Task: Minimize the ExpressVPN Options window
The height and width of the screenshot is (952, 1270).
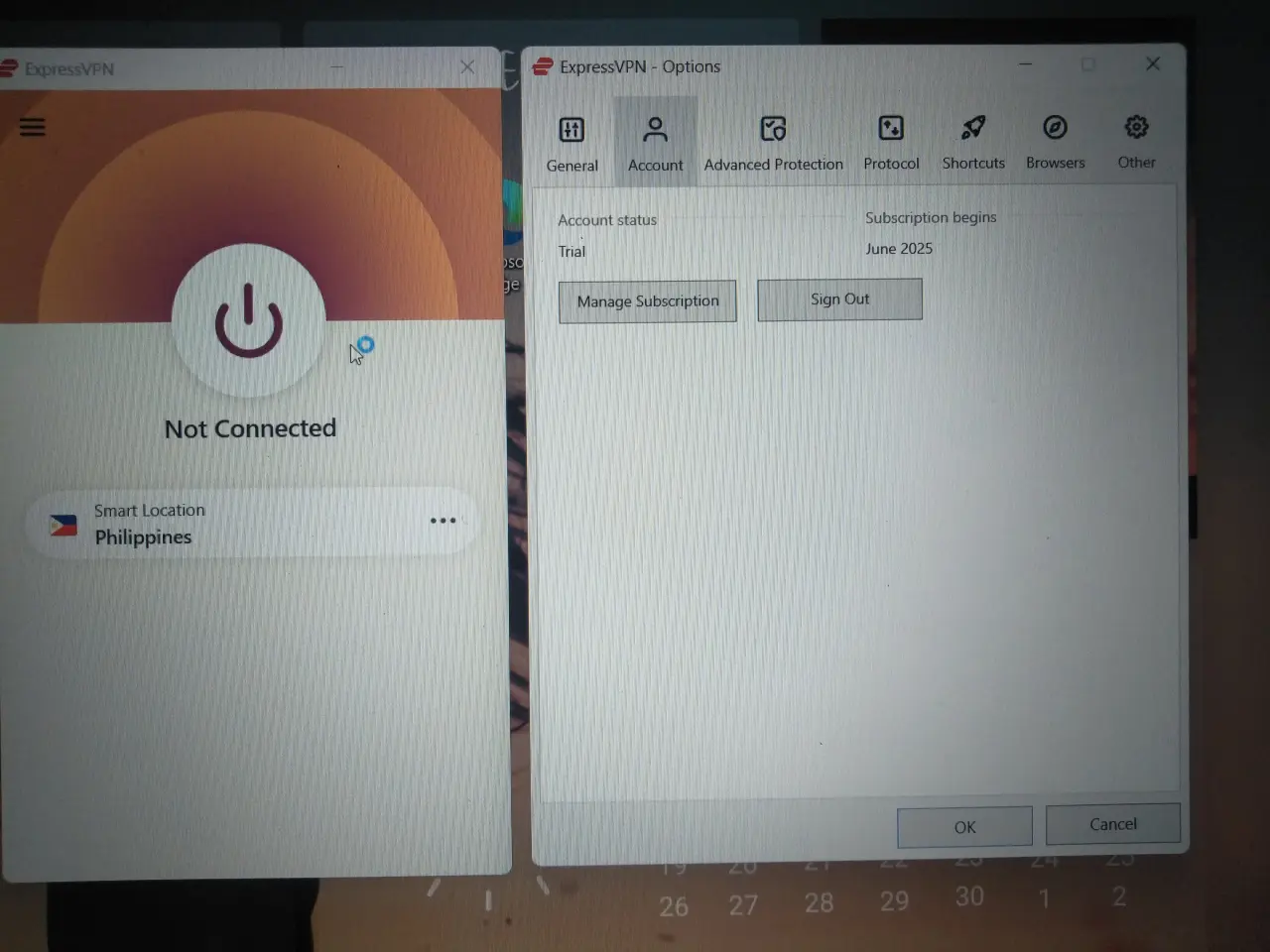Action: 1026,64
